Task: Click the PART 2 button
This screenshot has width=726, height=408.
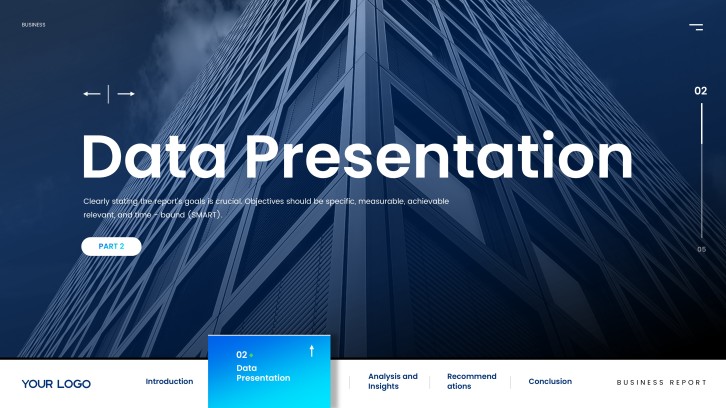Action: click(x=111, y=246)
